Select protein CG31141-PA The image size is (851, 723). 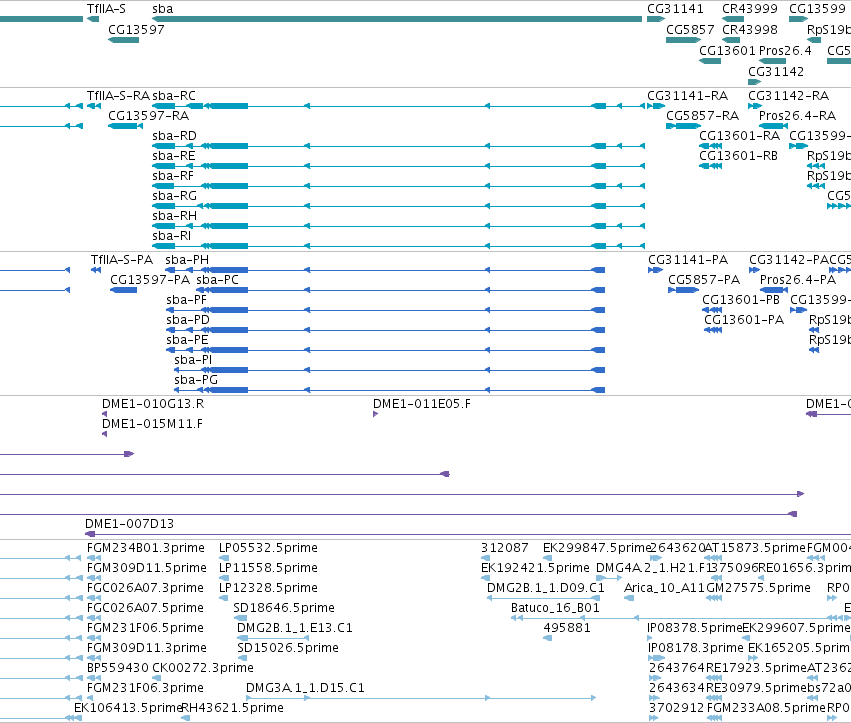pos(656,270)
